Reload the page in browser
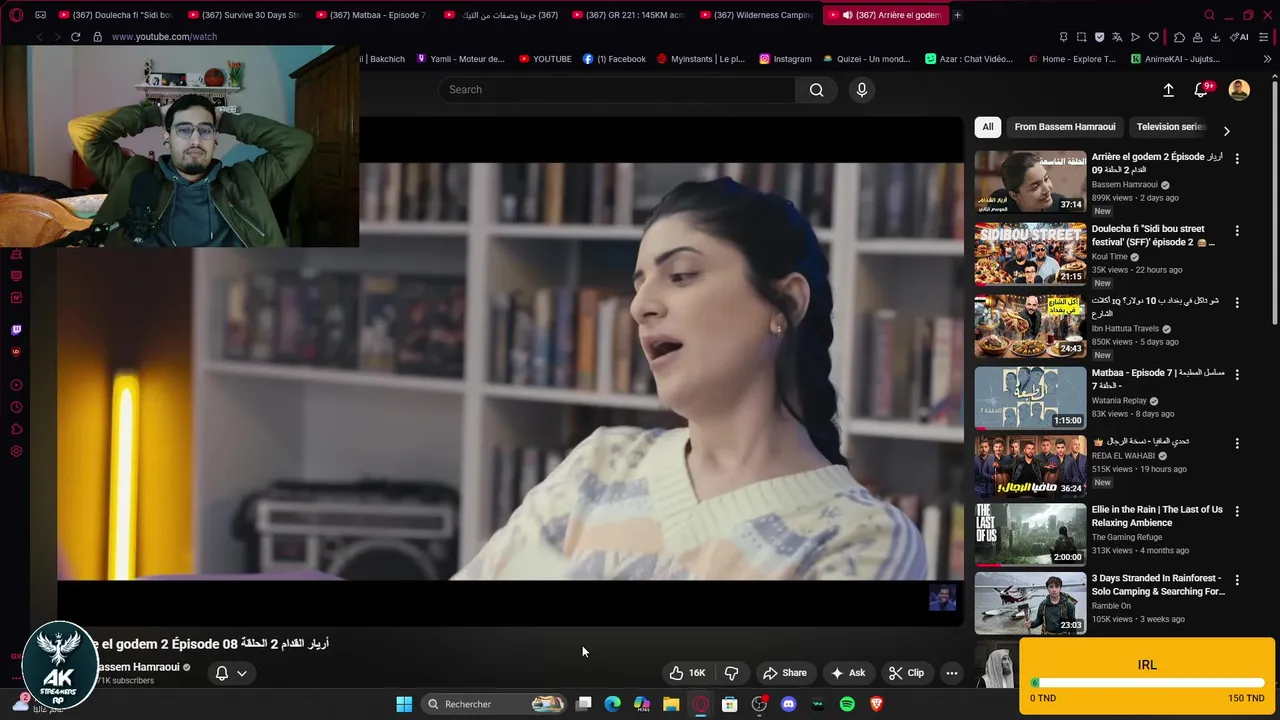The width and height of the screenshot is (1280, 720). (x=75, y=37)
